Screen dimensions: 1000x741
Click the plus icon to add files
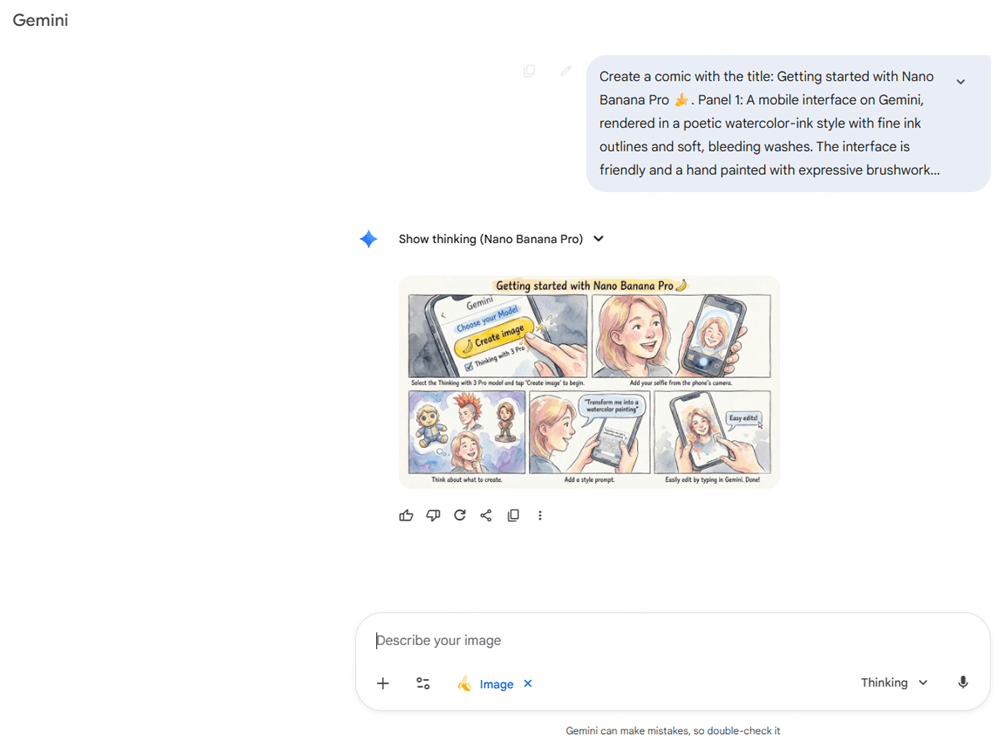(x=383, y=684)
